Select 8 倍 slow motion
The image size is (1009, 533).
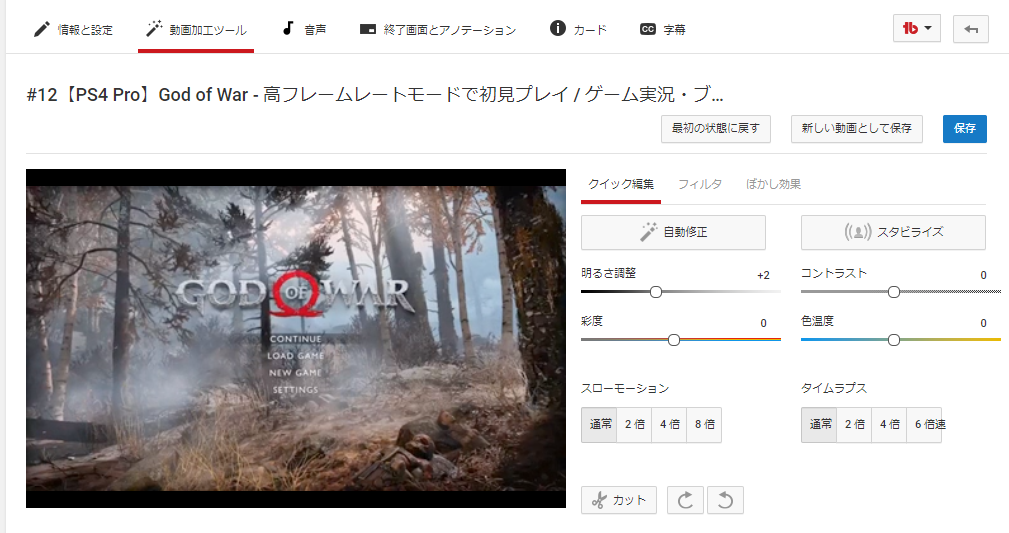[704, 425]
